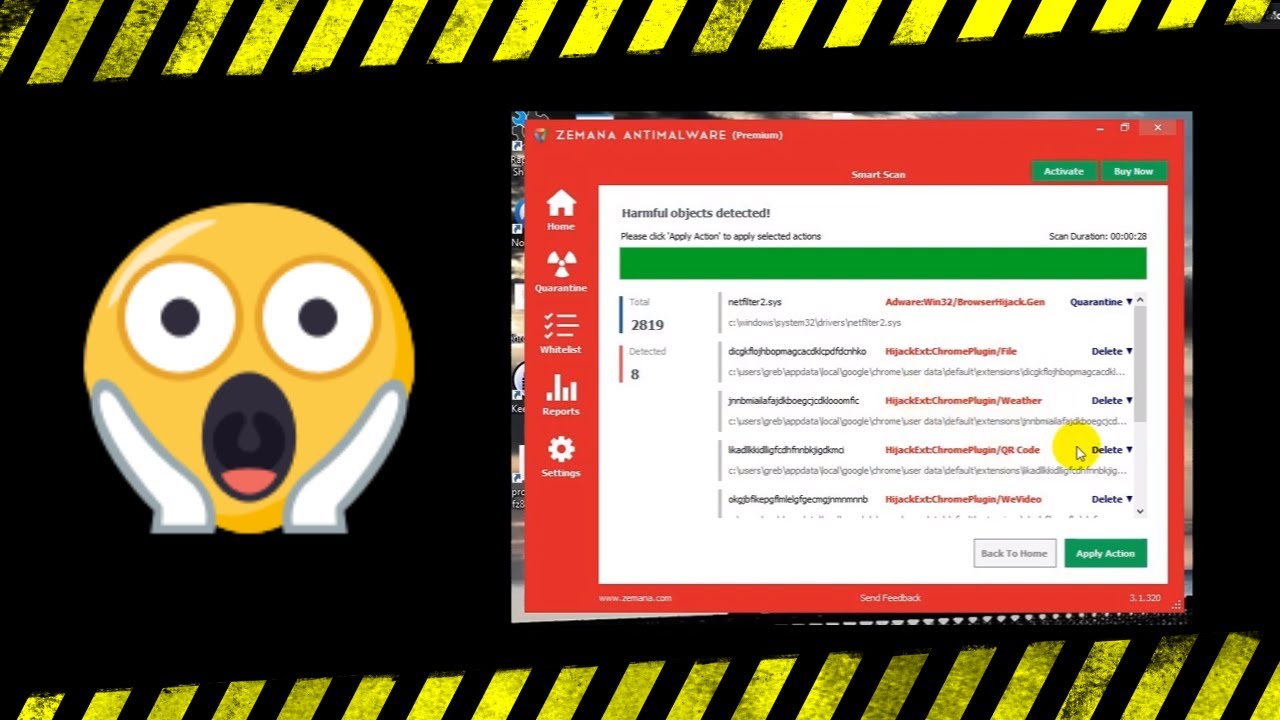The width and height of the screenshot is (1280, 720).
Task: Click the Scan Duration 00:00:28 text
Action: (1097, 237)
